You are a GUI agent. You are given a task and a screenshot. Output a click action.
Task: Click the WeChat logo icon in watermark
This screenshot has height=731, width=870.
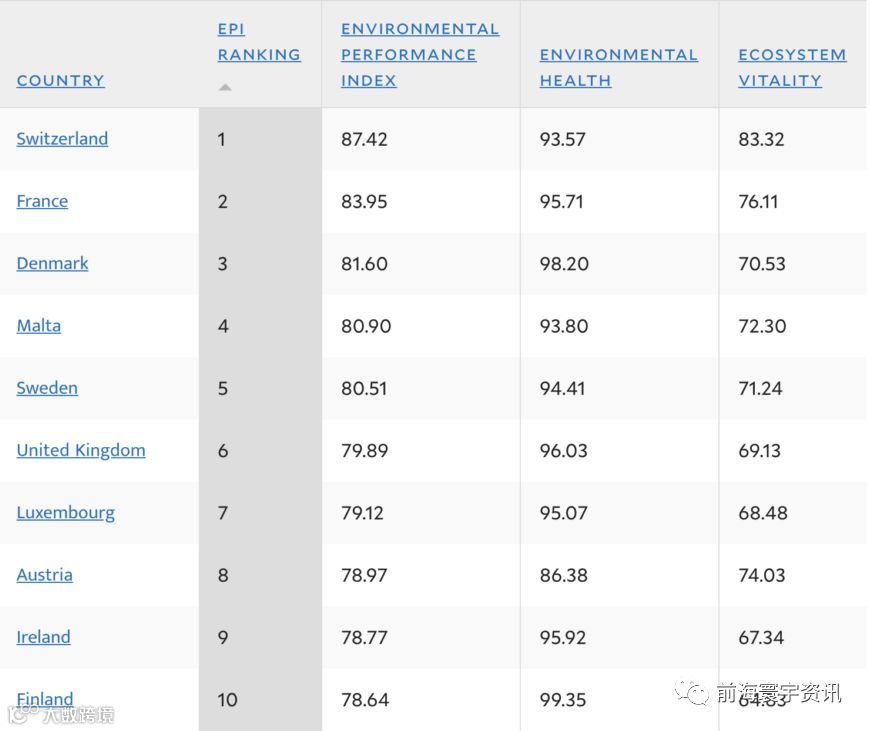click(x=692, y=692)
